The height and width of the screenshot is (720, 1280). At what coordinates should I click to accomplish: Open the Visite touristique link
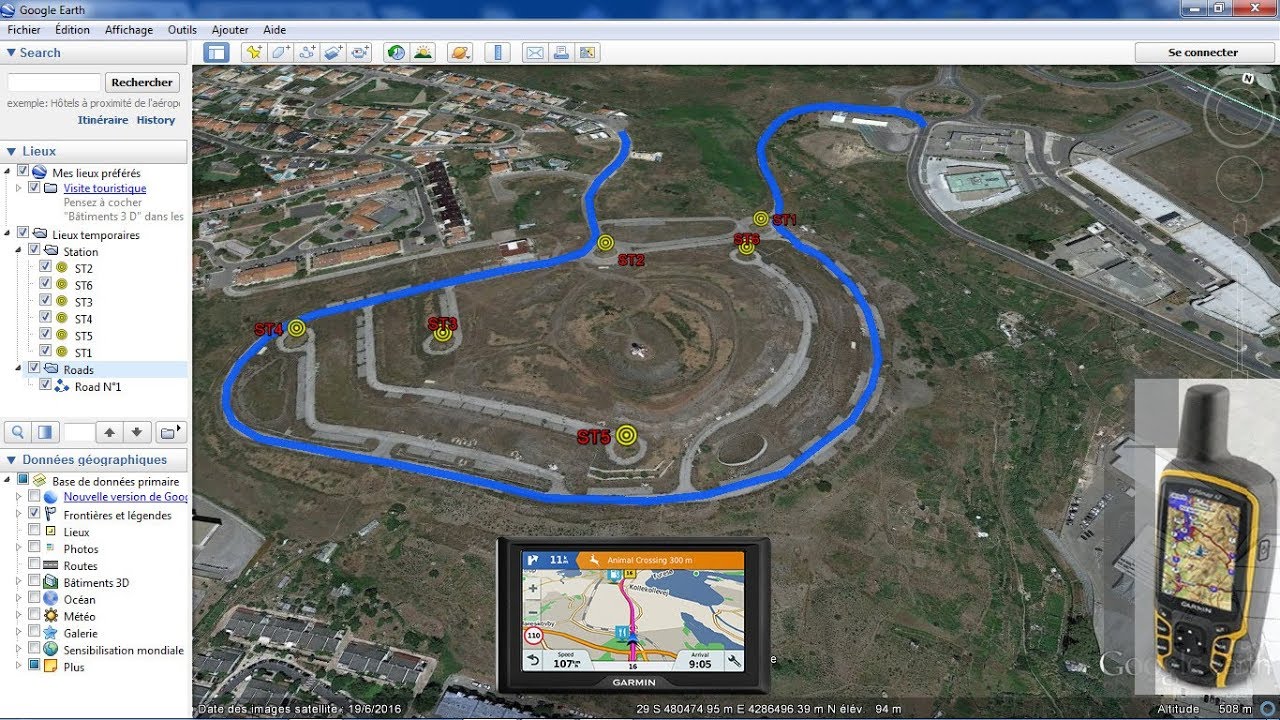click(x=105, y=188)
